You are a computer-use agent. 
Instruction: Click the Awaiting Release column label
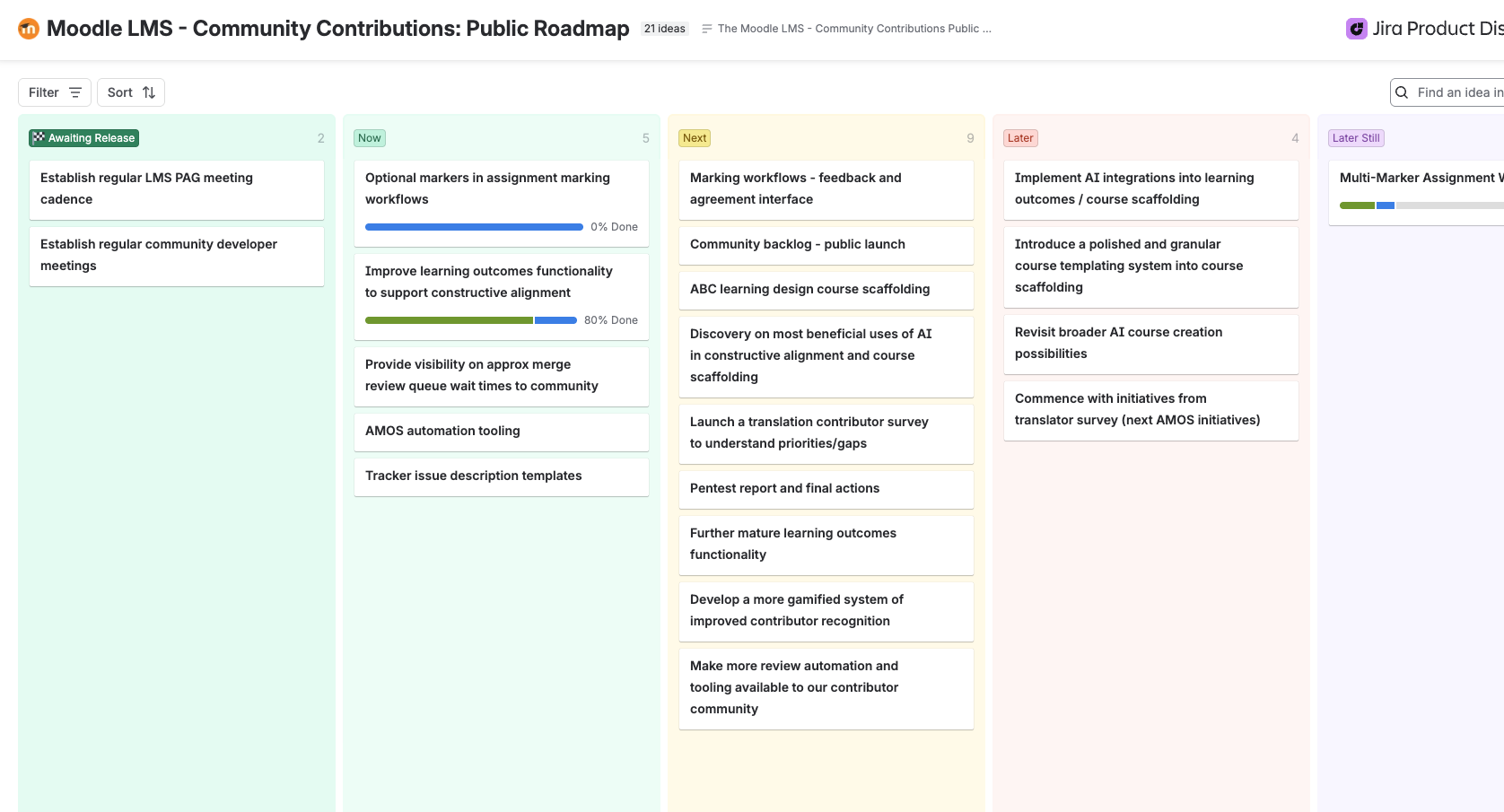coord(84,138)
